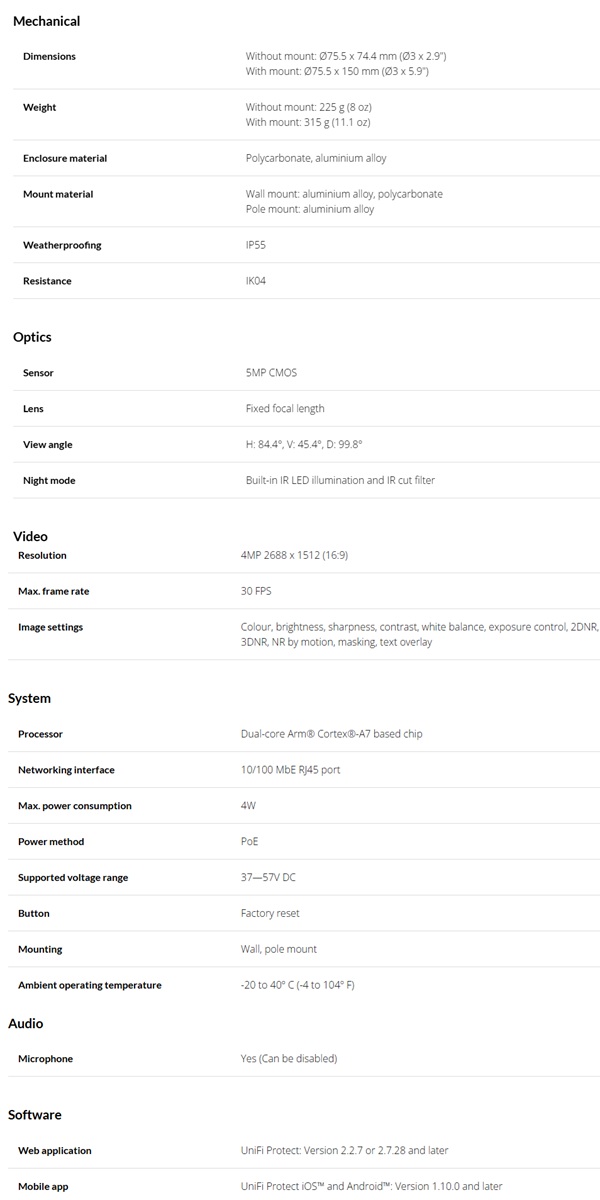Click the Optics section heading
The width and height of the screenshot is (600, 1200).
point(32,337)
